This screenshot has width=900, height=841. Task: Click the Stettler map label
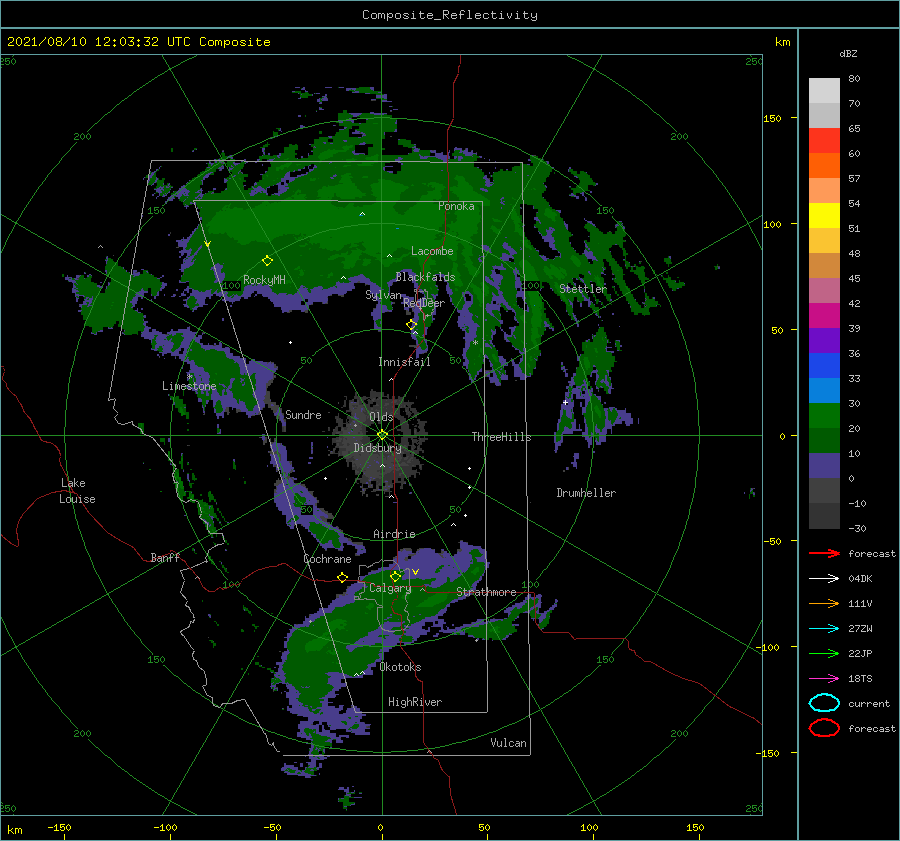(583, 289)
